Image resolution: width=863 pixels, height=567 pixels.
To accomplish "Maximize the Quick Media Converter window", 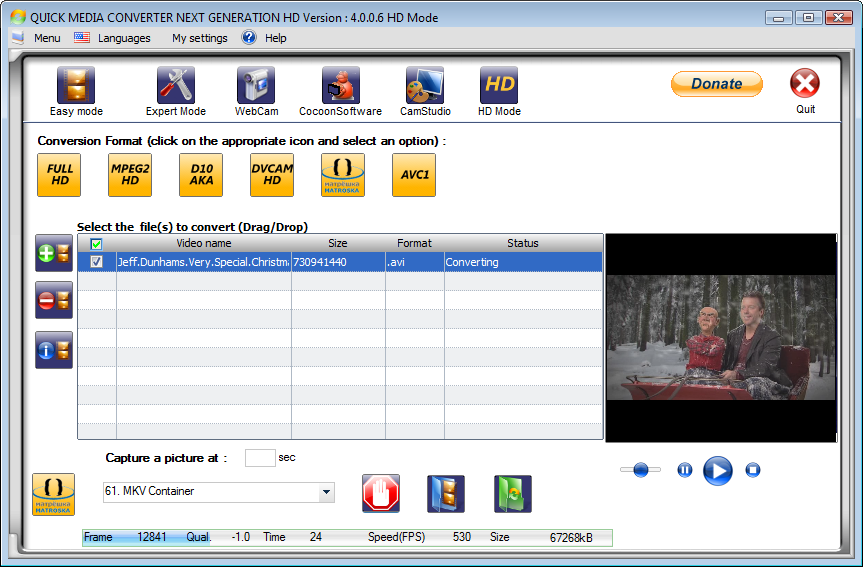I will 808,18.
